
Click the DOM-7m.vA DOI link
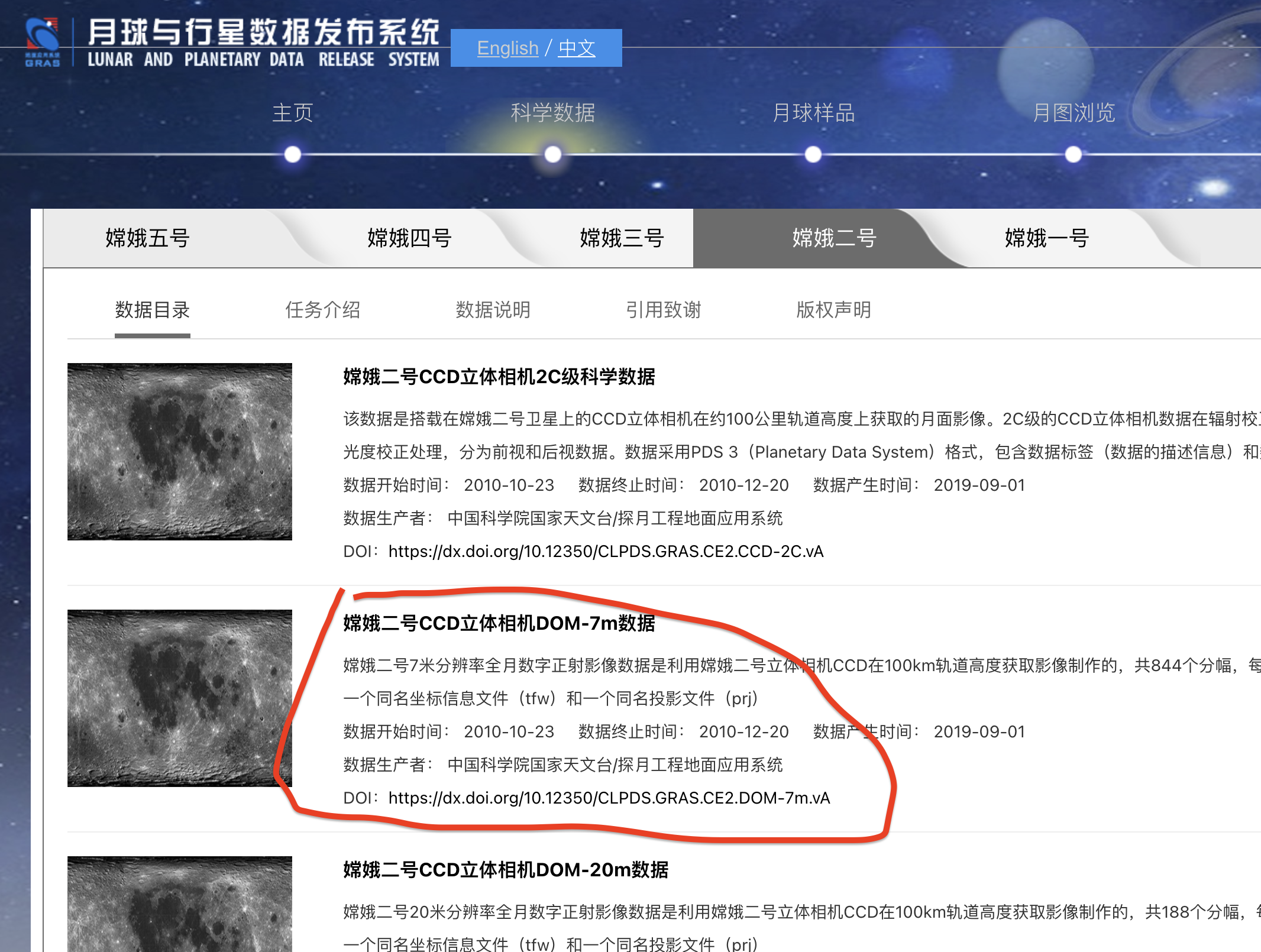point(609,798)
